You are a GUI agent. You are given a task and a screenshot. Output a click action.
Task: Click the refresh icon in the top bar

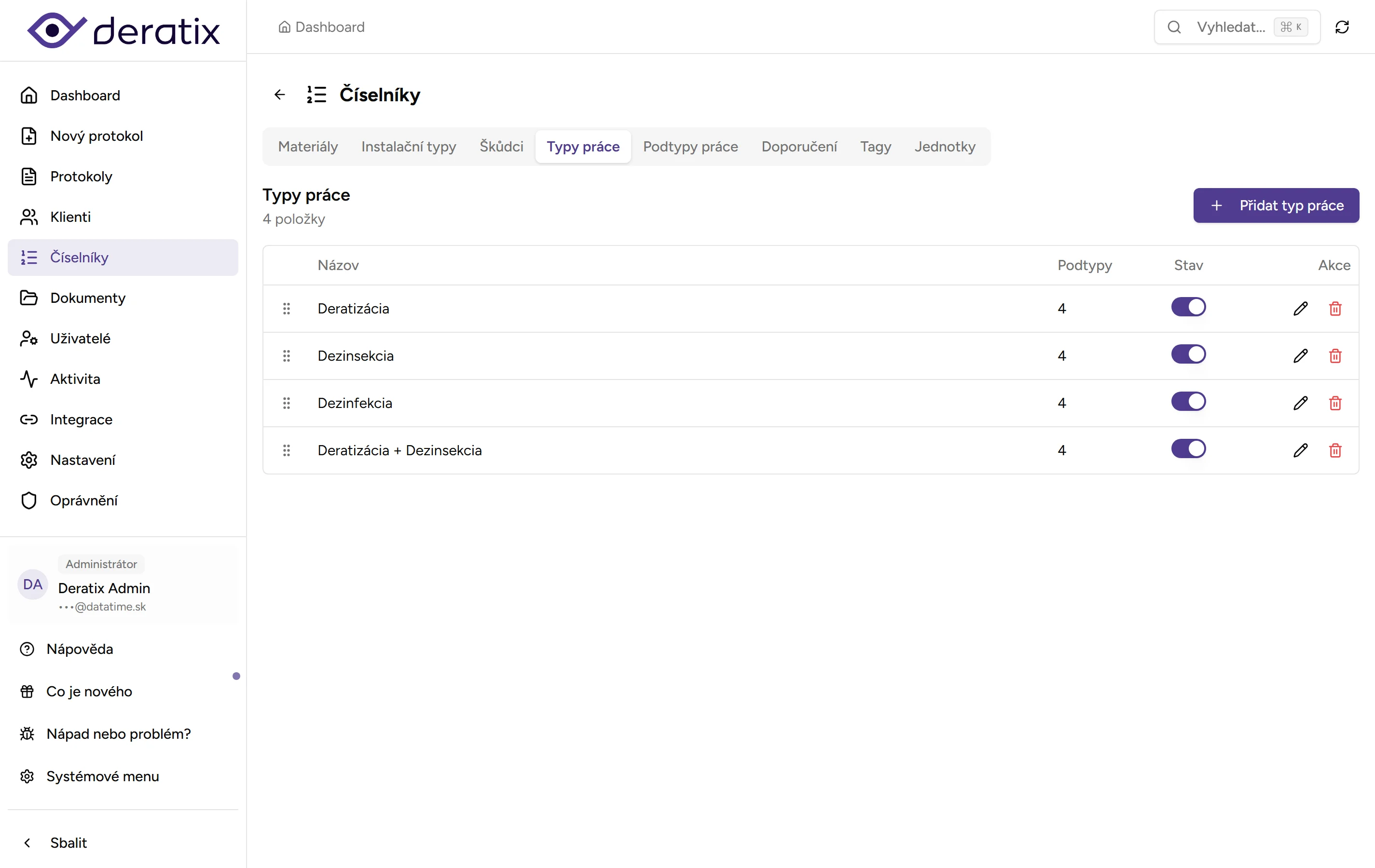click(1342, 27)
